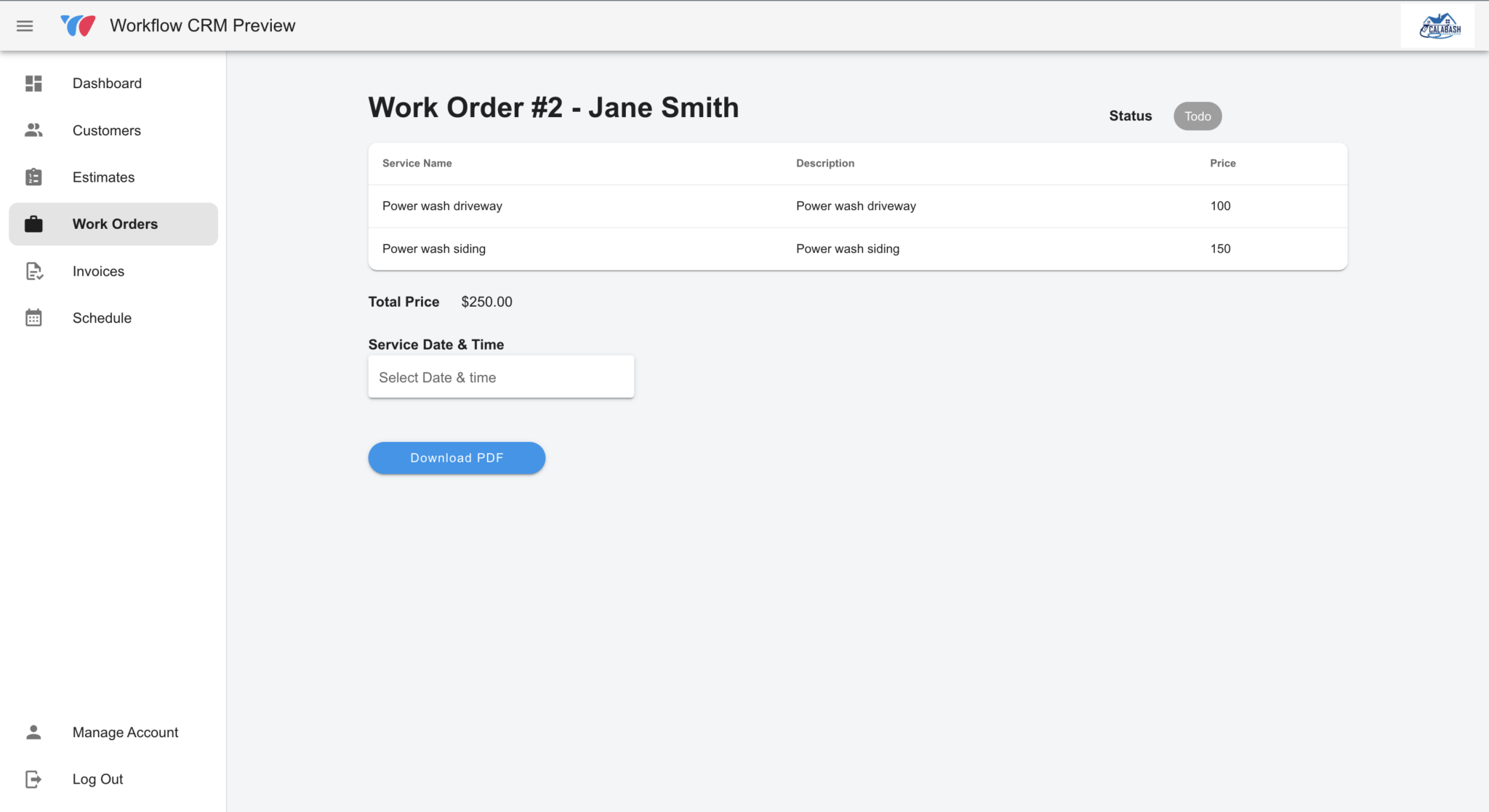Click the Log Out text link
Viewport: 1489px width, 812px height.
[97, 779]
